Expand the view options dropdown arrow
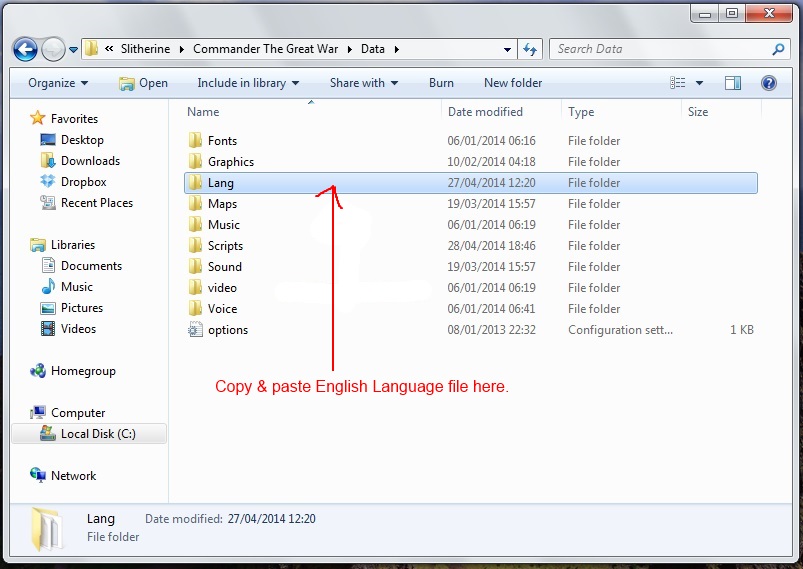Viewport: 803px width, 569px height. tap(699, 83)
